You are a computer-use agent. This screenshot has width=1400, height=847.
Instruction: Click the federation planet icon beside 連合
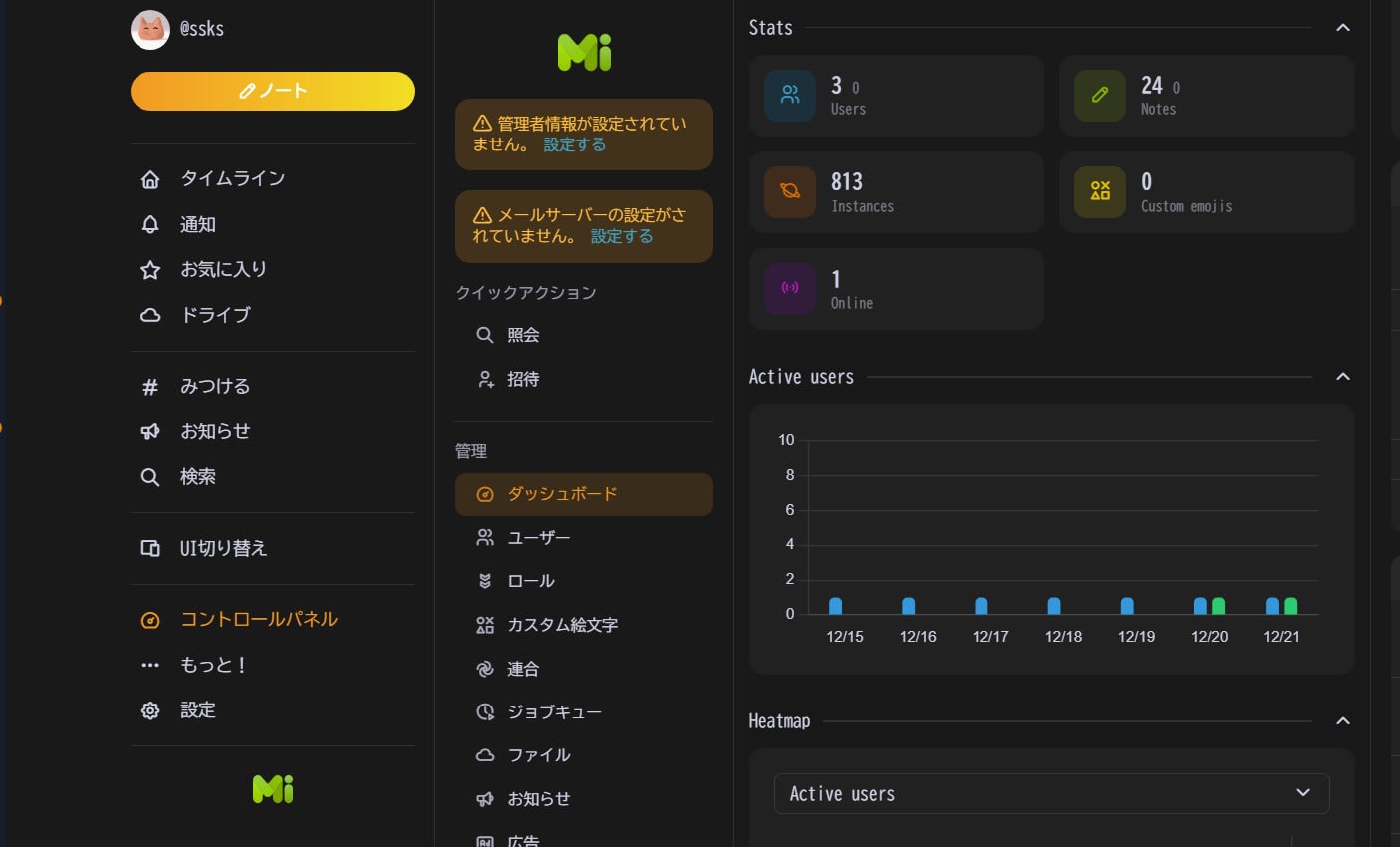[x=485, y=668]
